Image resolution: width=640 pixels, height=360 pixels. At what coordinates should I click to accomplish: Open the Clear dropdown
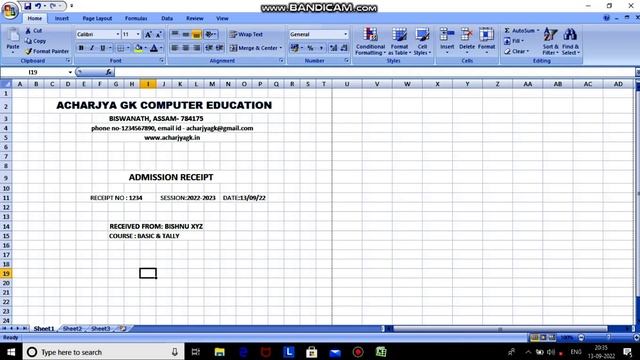[516, 51]
